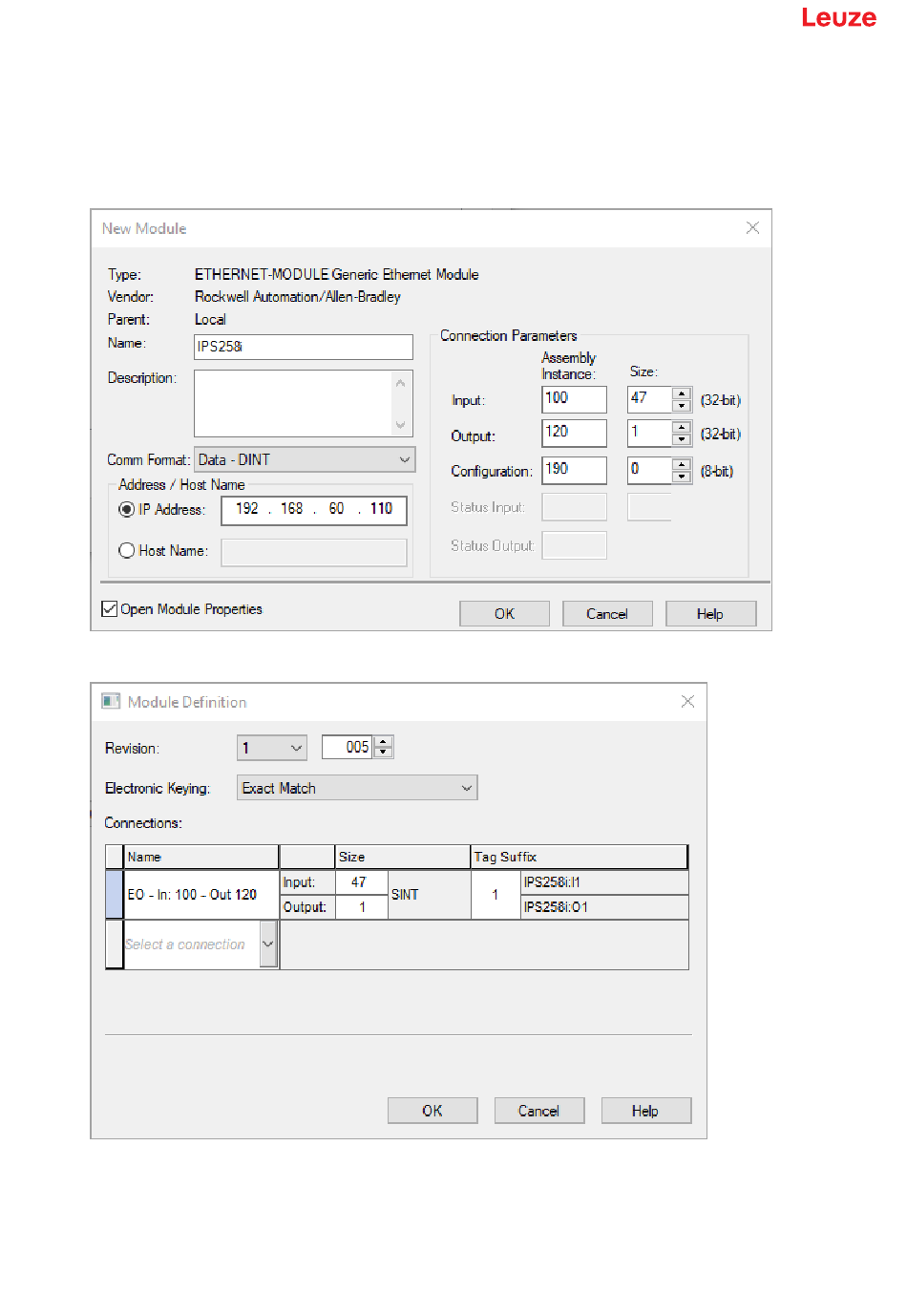Click the SINT data type cell
The height and width of the screenshot is (1316, 907).
tap(430, 895)
